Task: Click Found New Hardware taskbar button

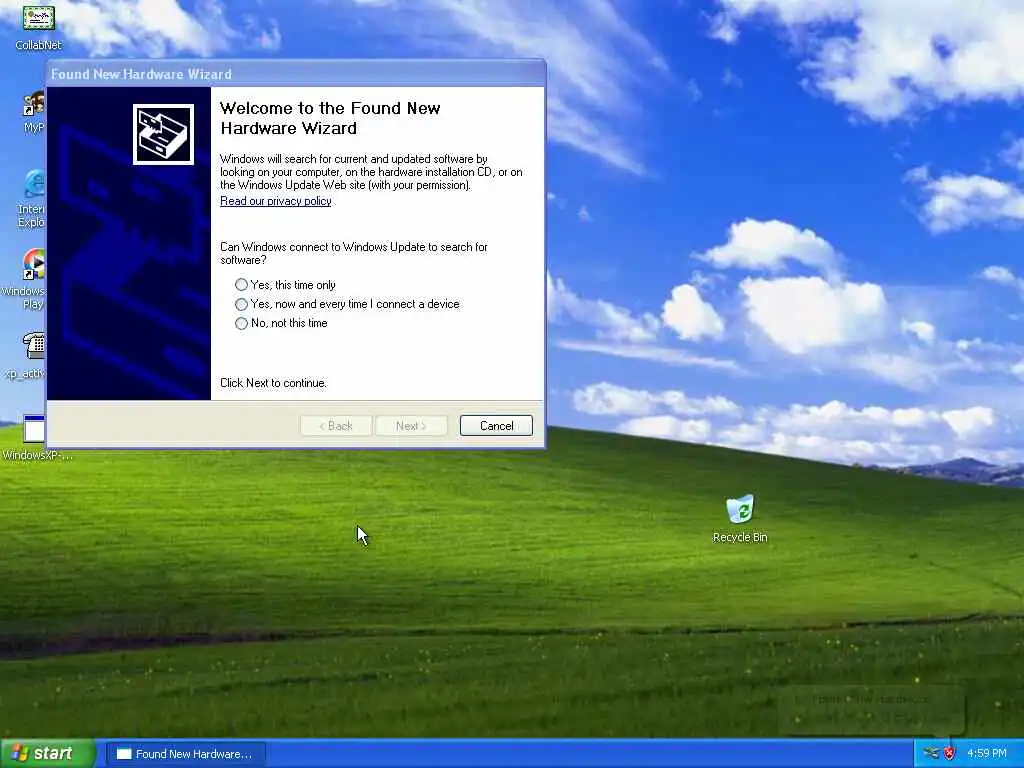Action: 185,754
